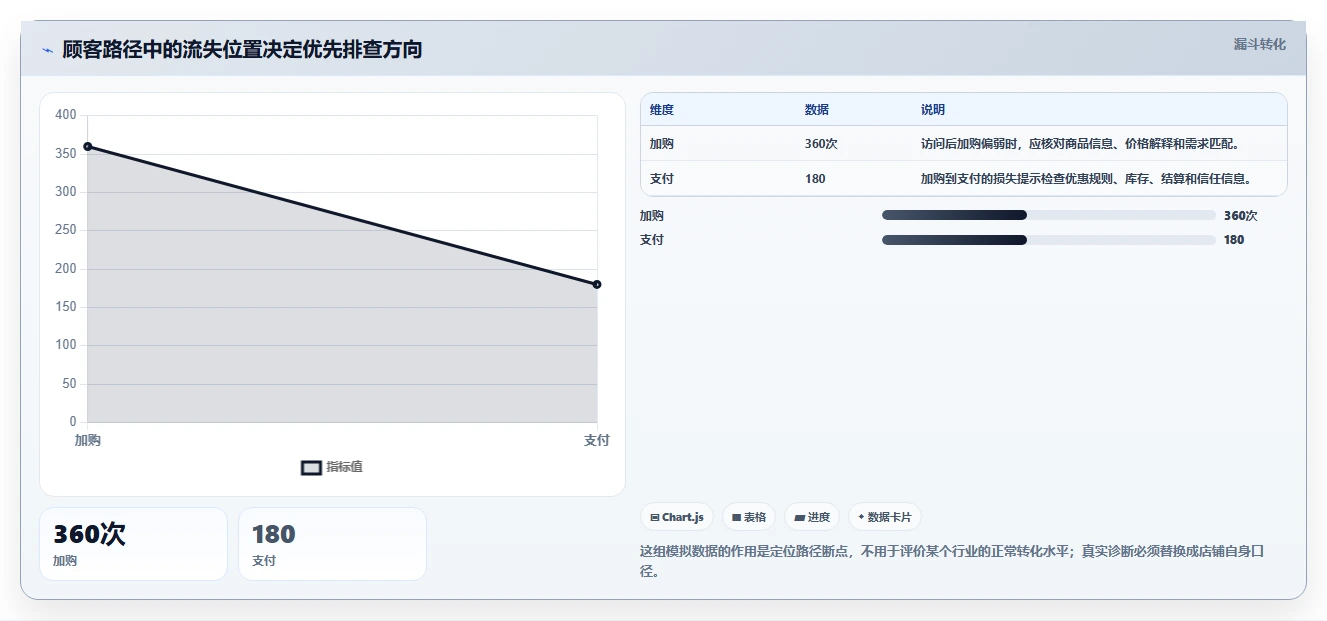The height and width of the screenshot is (621, 1327).
Task: Click the 加购 cell in table
Action: 662,144
